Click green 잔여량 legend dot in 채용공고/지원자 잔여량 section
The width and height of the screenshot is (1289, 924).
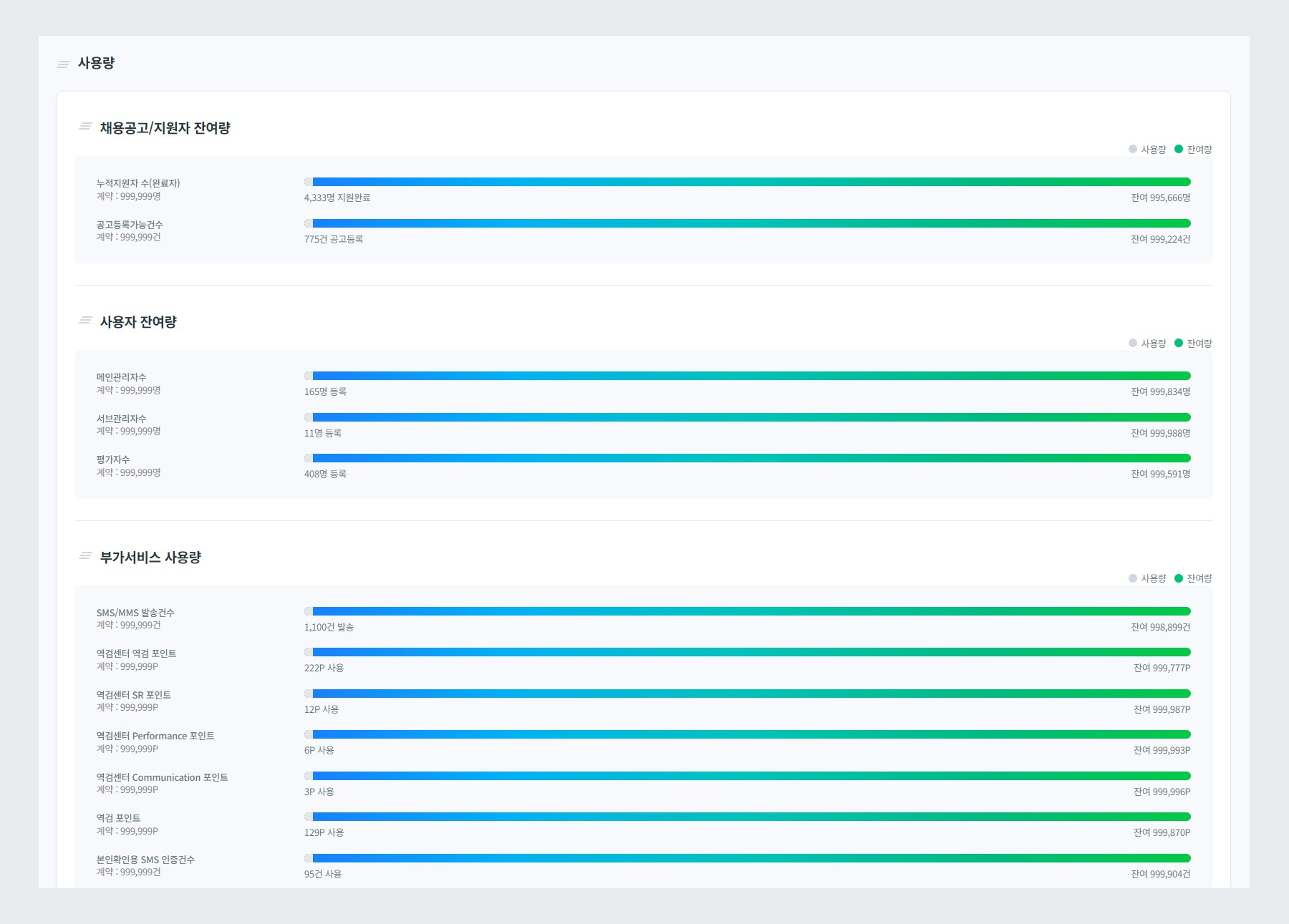[1179, 149]
